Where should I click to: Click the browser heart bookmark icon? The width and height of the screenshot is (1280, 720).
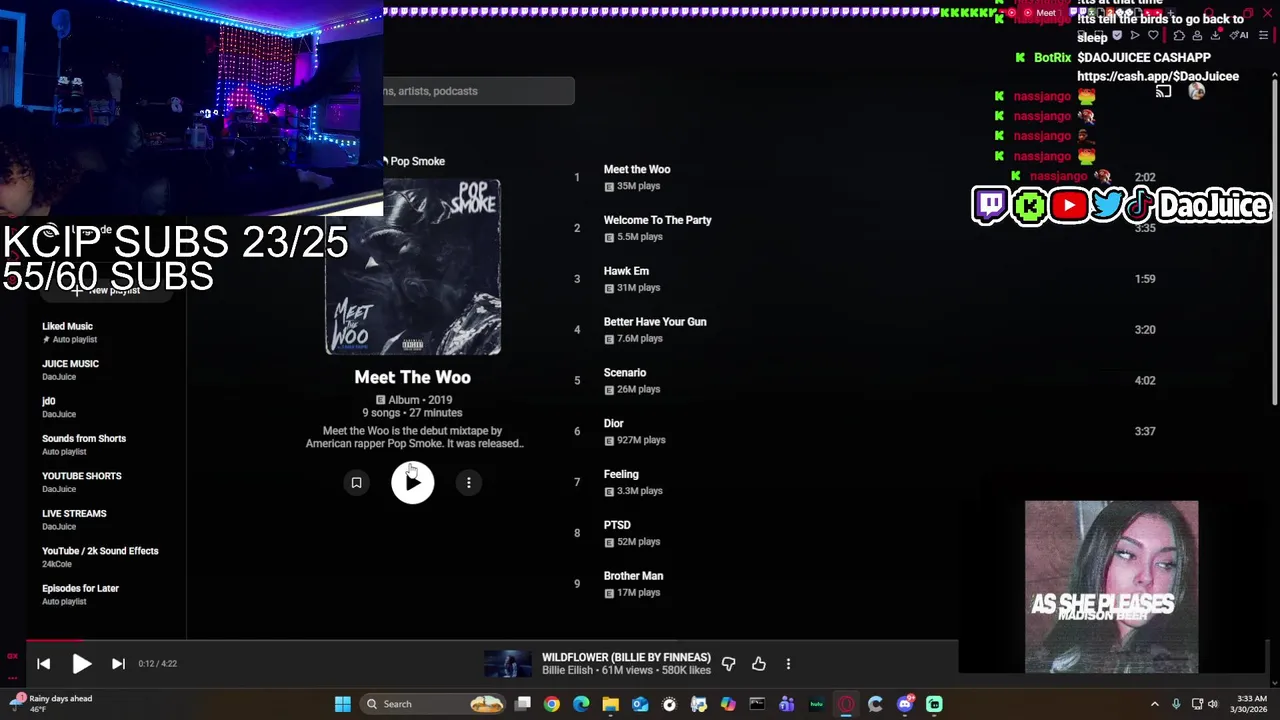(1153, 35)
